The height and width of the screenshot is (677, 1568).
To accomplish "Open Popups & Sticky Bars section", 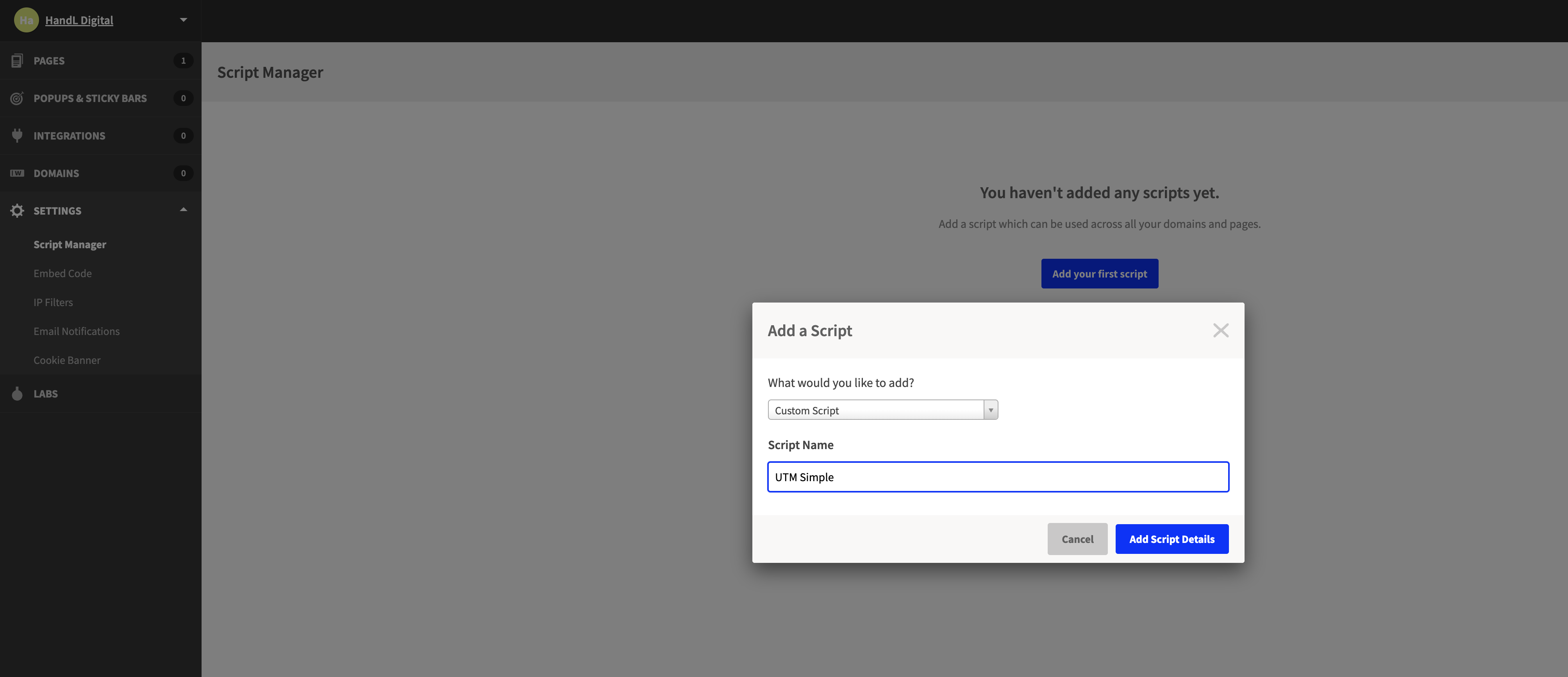I will pyautogui.click(x=100, y=98).
